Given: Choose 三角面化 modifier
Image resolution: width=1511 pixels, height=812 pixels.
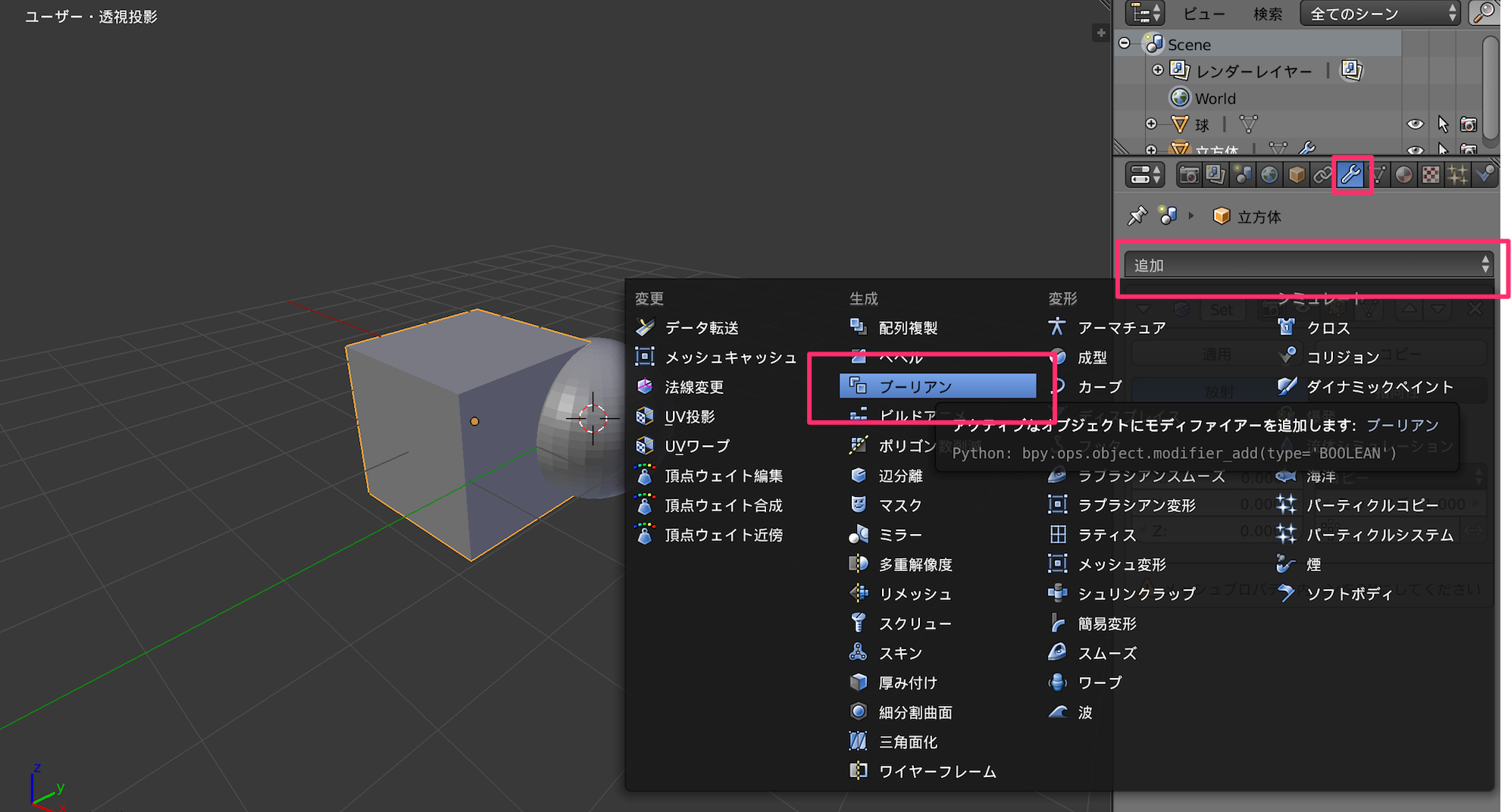Looking at the screenshot, I should coord(938,742).
